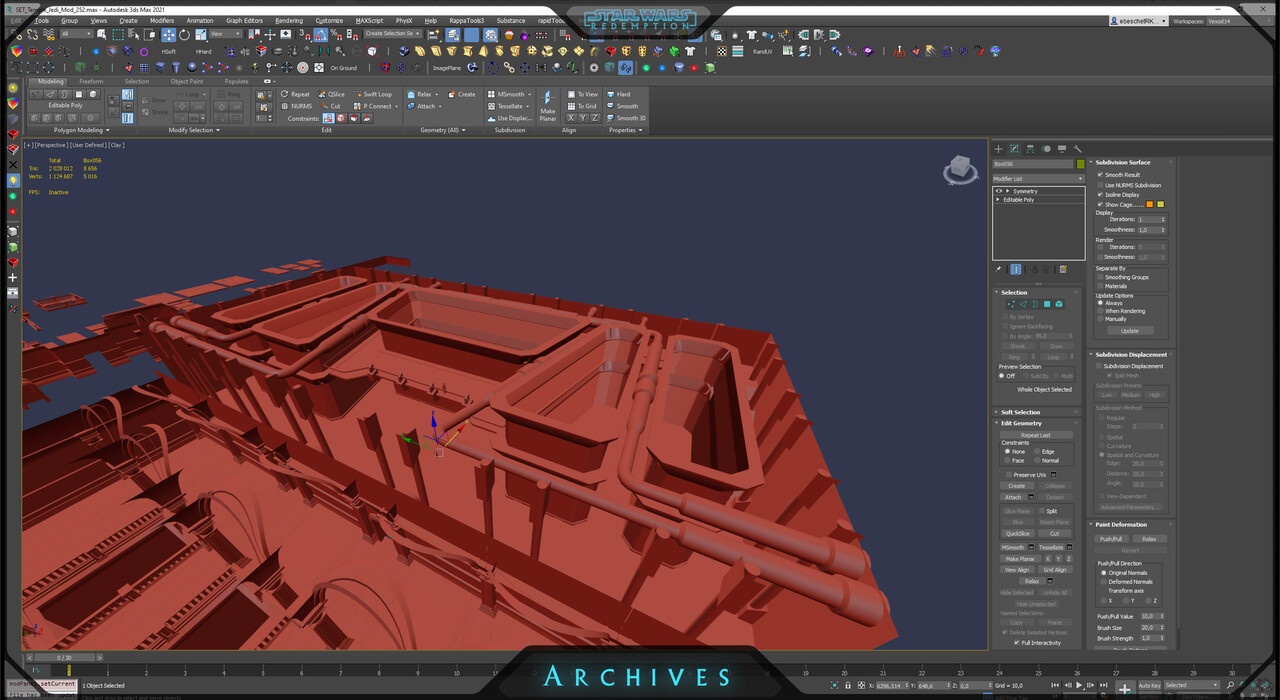1280x700 pixels.
Task: Click the Repeat Last button
Action: tap(1036, 435)
